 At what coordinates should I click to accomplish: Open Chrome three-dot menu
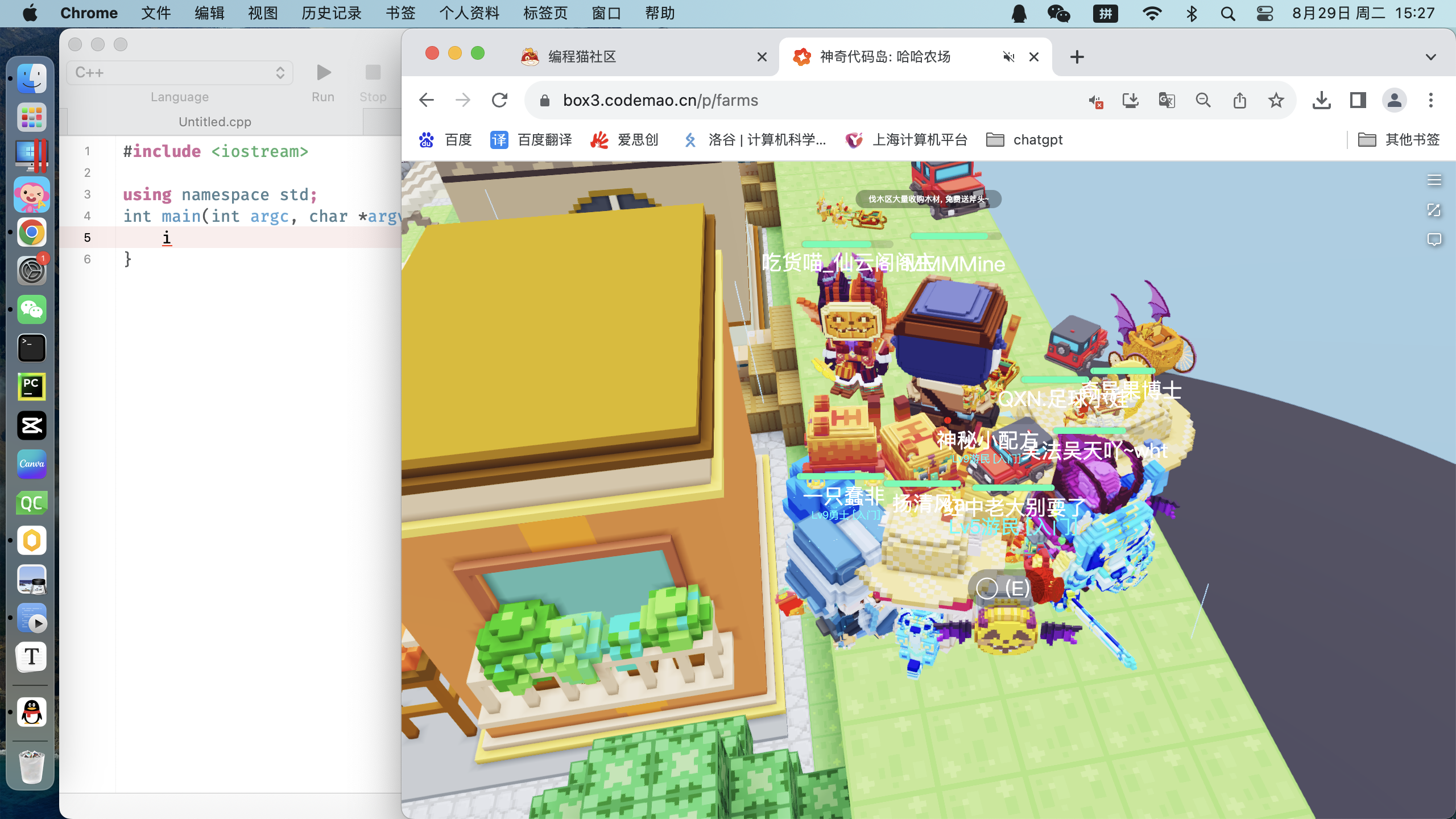(1431, 101)
